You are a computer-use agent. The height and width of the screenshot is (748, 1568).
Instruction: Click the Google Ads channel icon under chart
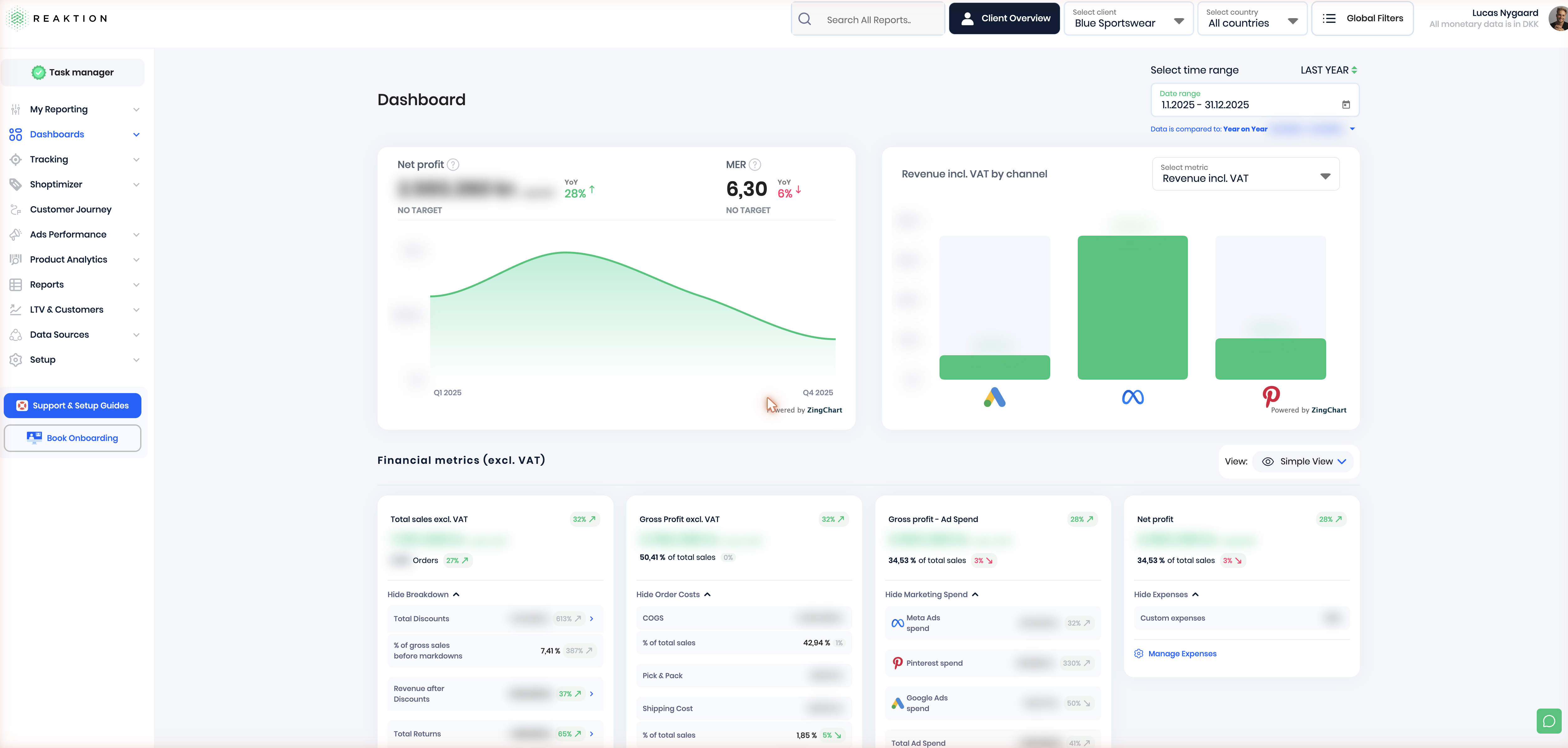coord(995,397)
